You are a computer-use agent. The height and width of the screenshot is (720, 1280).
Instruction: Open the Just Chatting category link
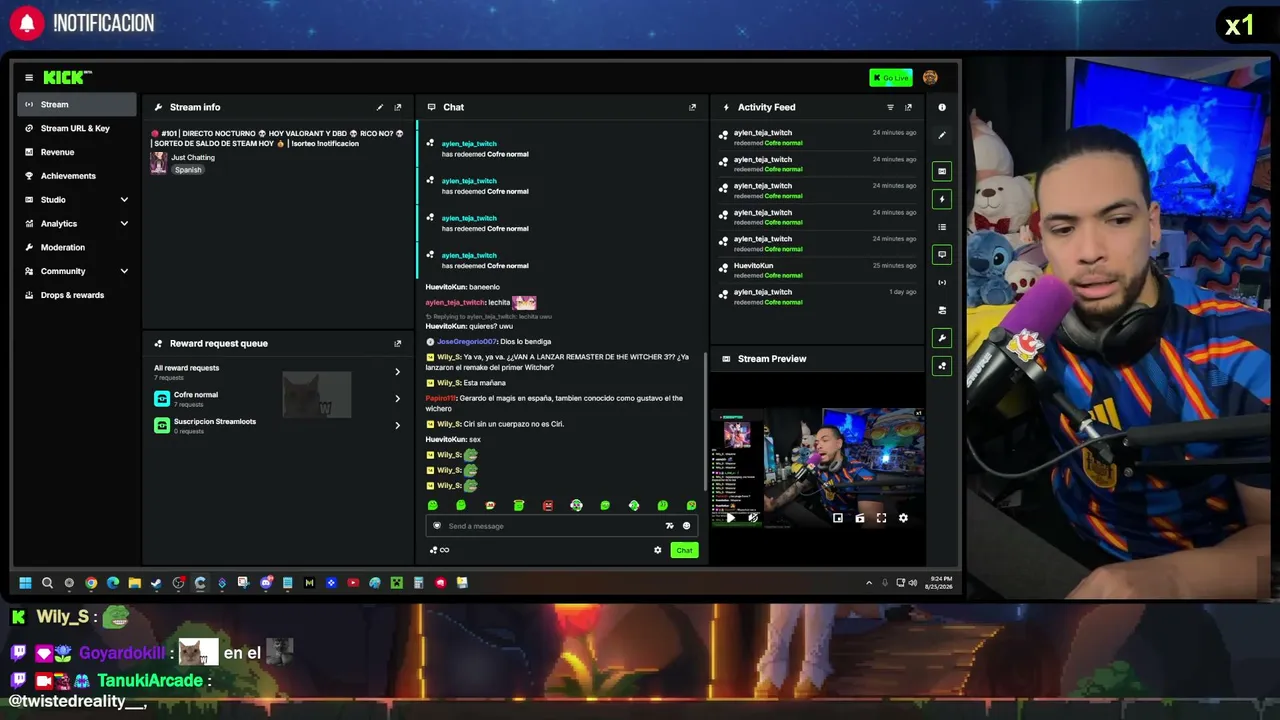pos(193,157)
